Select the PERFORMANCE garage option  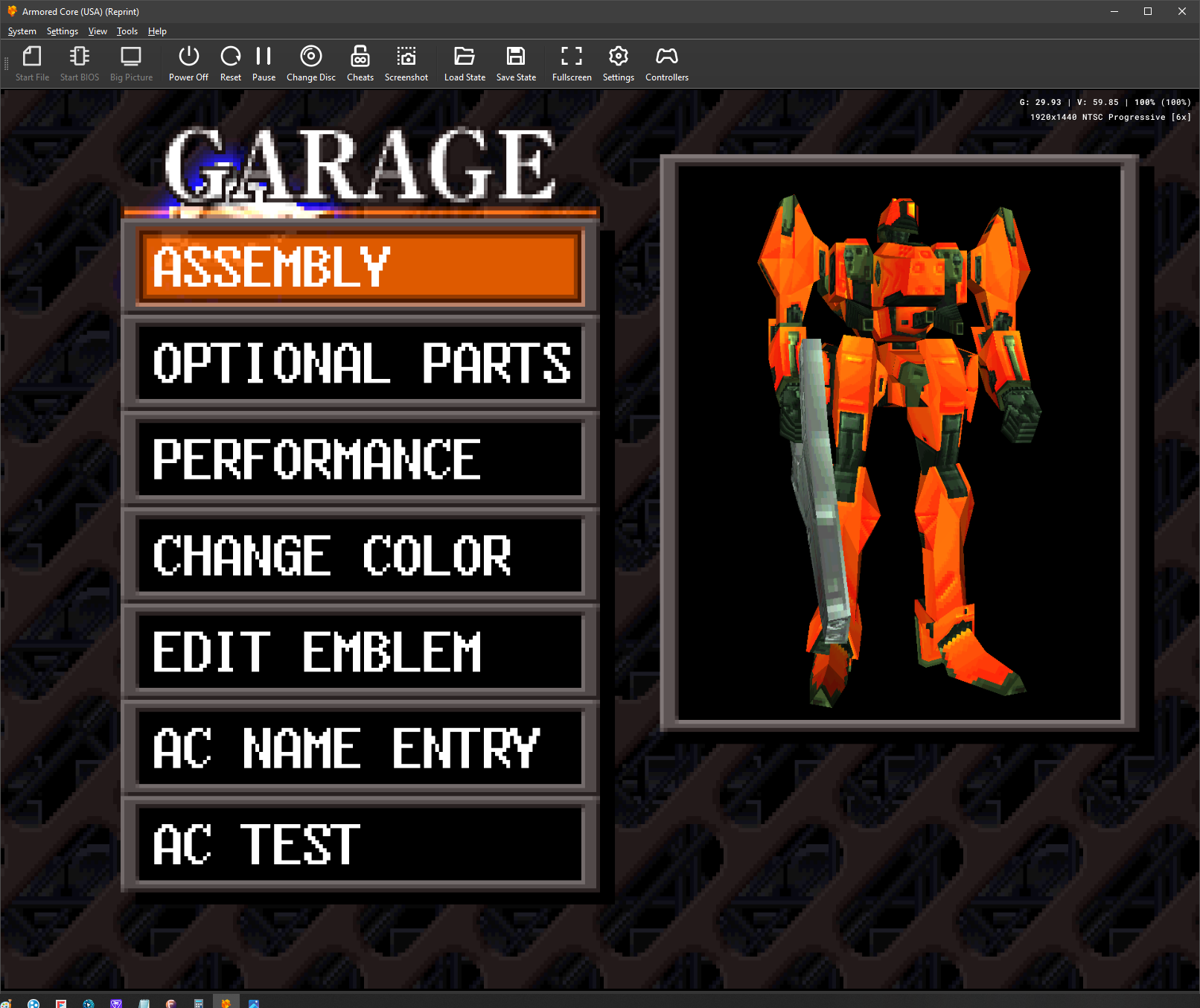[360, 459]
